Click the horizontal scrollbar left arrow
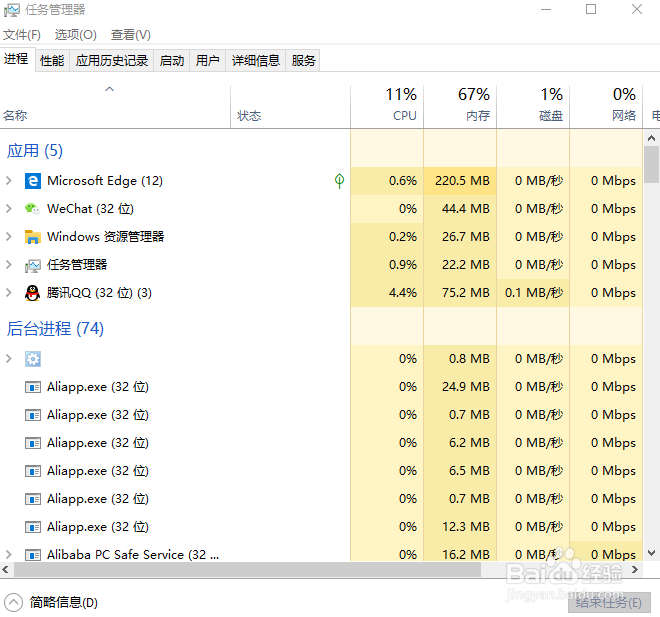The height and width of the screenshot is (617, 660). pyautogui.click(x=5, y=570)
